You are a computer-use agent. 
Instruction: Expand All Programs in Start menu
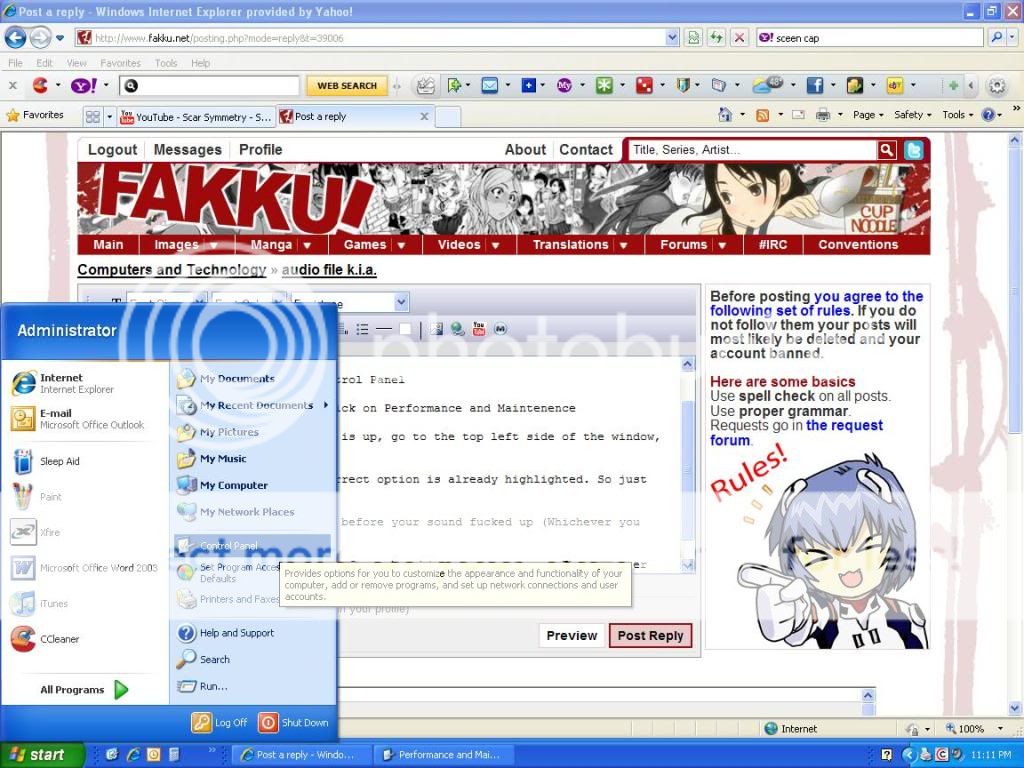click(84, 689)
